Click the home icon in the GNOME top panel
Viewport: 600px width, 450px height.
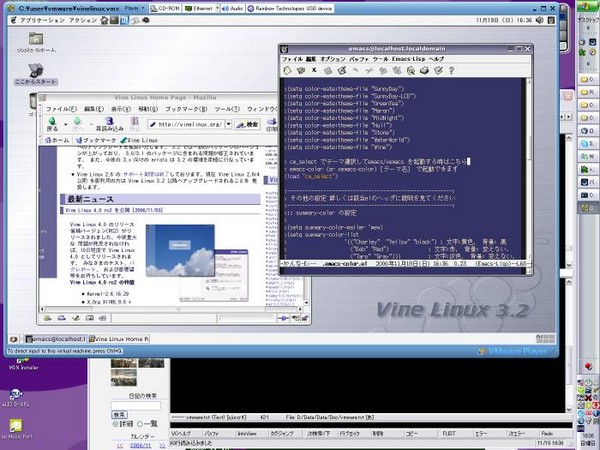[x=104, y=20]
